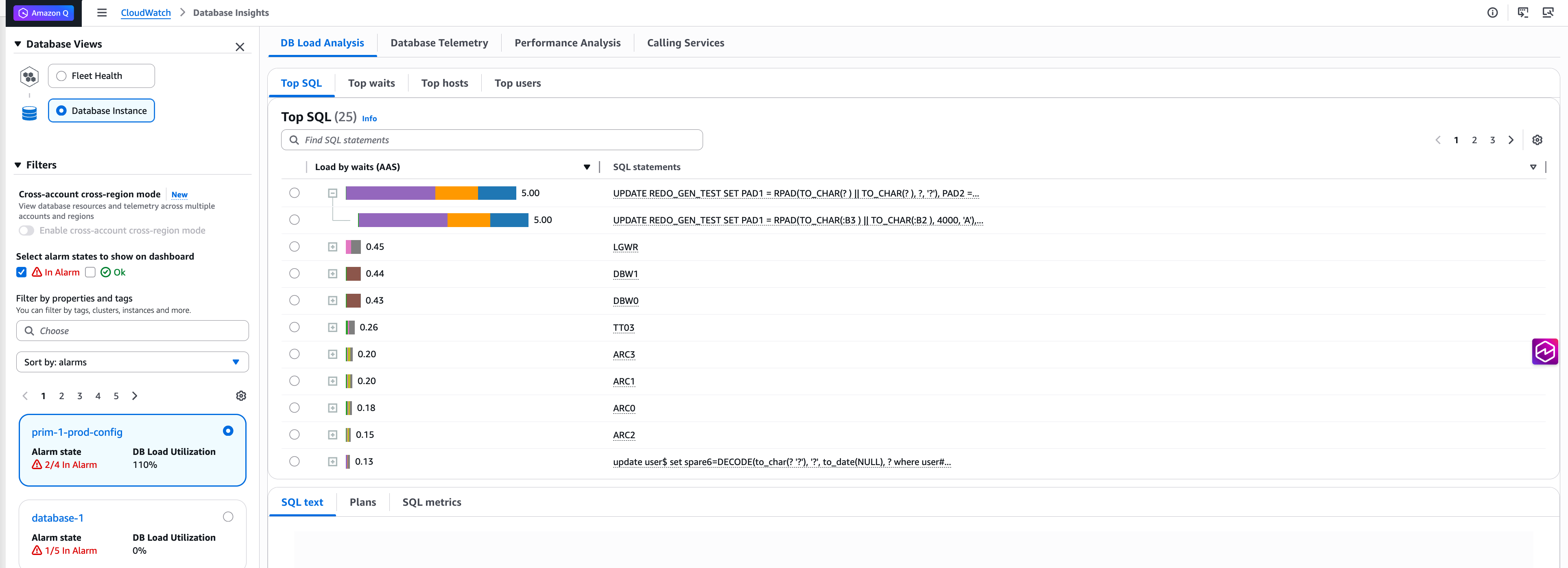Open SQL statements column sort arrow
1568x568 pixels.
click(1533, 167)
